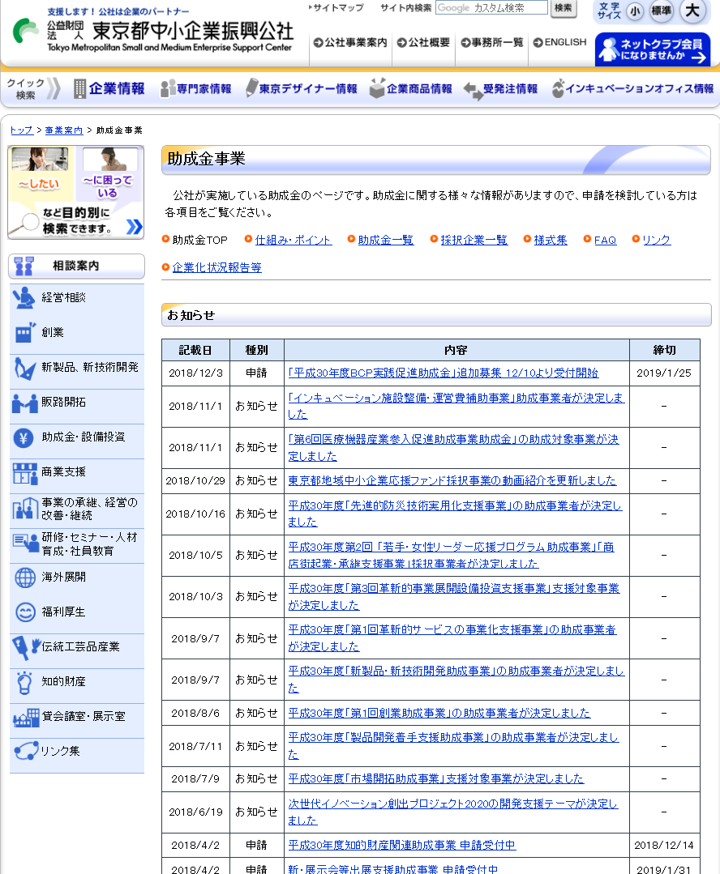Open the 東京都地域中小企業応援ファンド video notice

(452, 480)
